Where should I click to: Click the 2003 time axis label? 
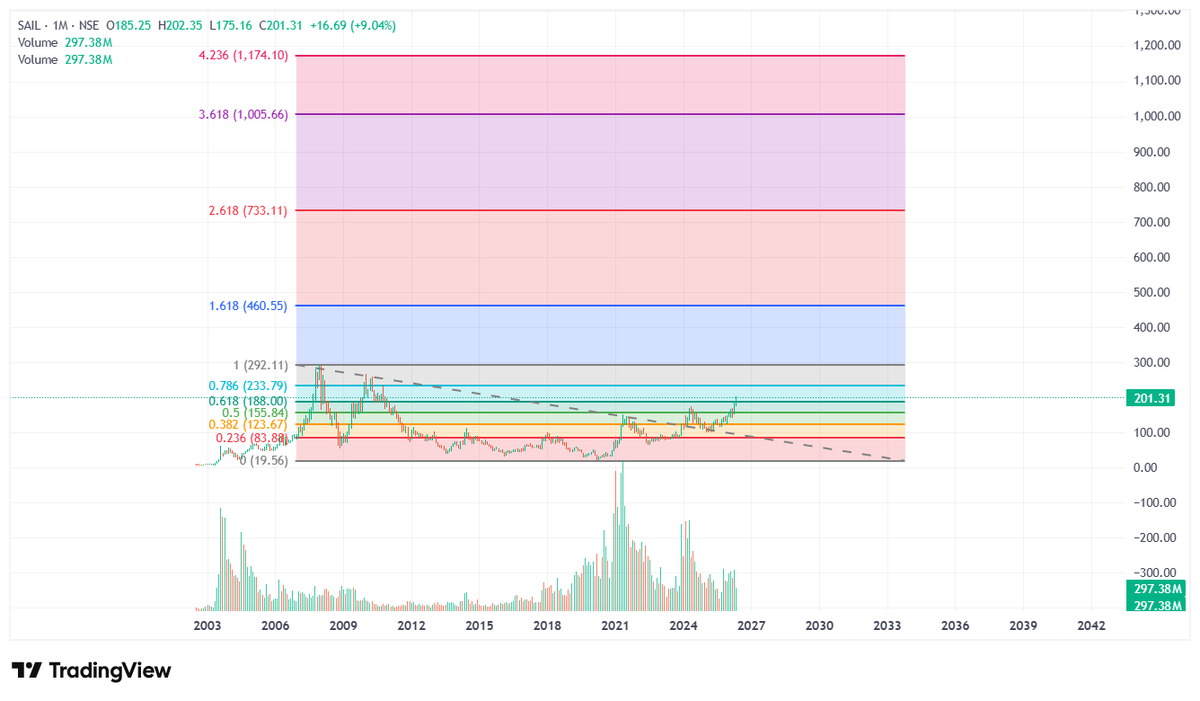click(207, 625)
